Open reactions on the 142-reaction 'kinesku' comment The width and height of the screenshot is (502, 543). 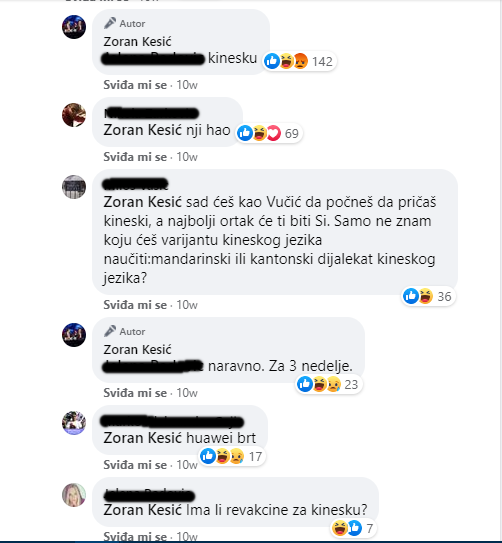point(299,62)
